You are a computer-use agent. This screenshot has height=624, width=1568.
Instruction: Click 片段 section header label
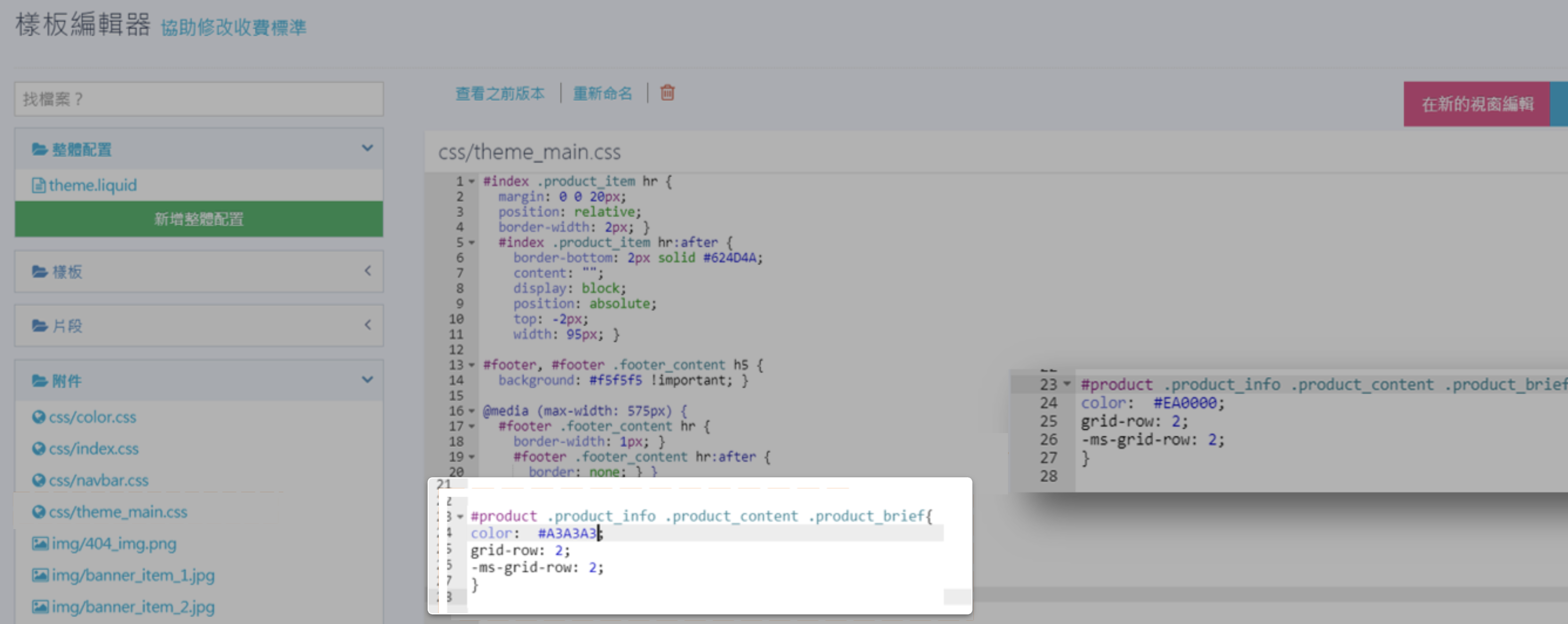pyautogui.click(x=67, y=326)
